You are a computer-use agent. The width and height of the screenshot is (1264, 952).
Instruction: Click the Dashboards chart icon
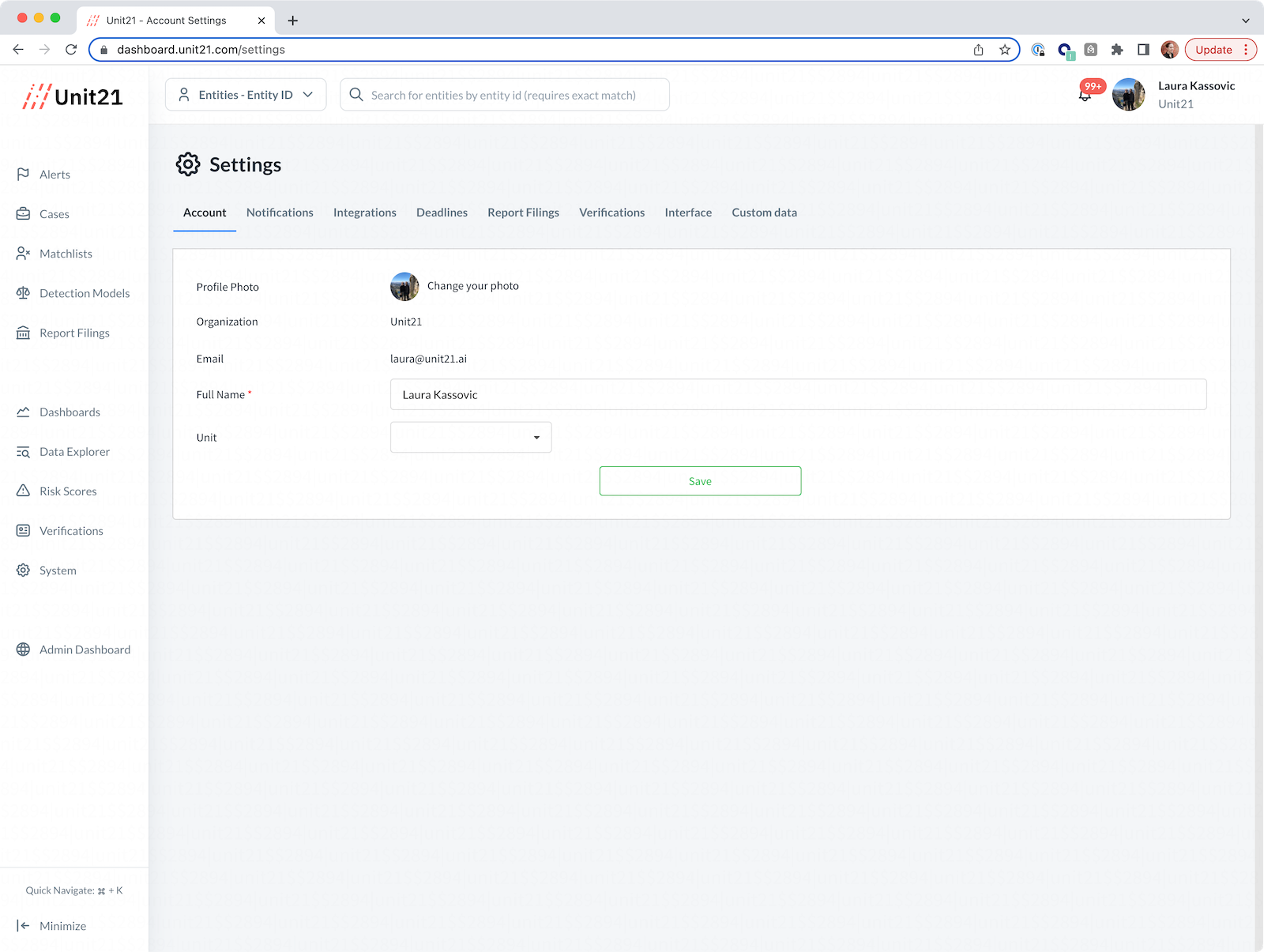[23, 412]
